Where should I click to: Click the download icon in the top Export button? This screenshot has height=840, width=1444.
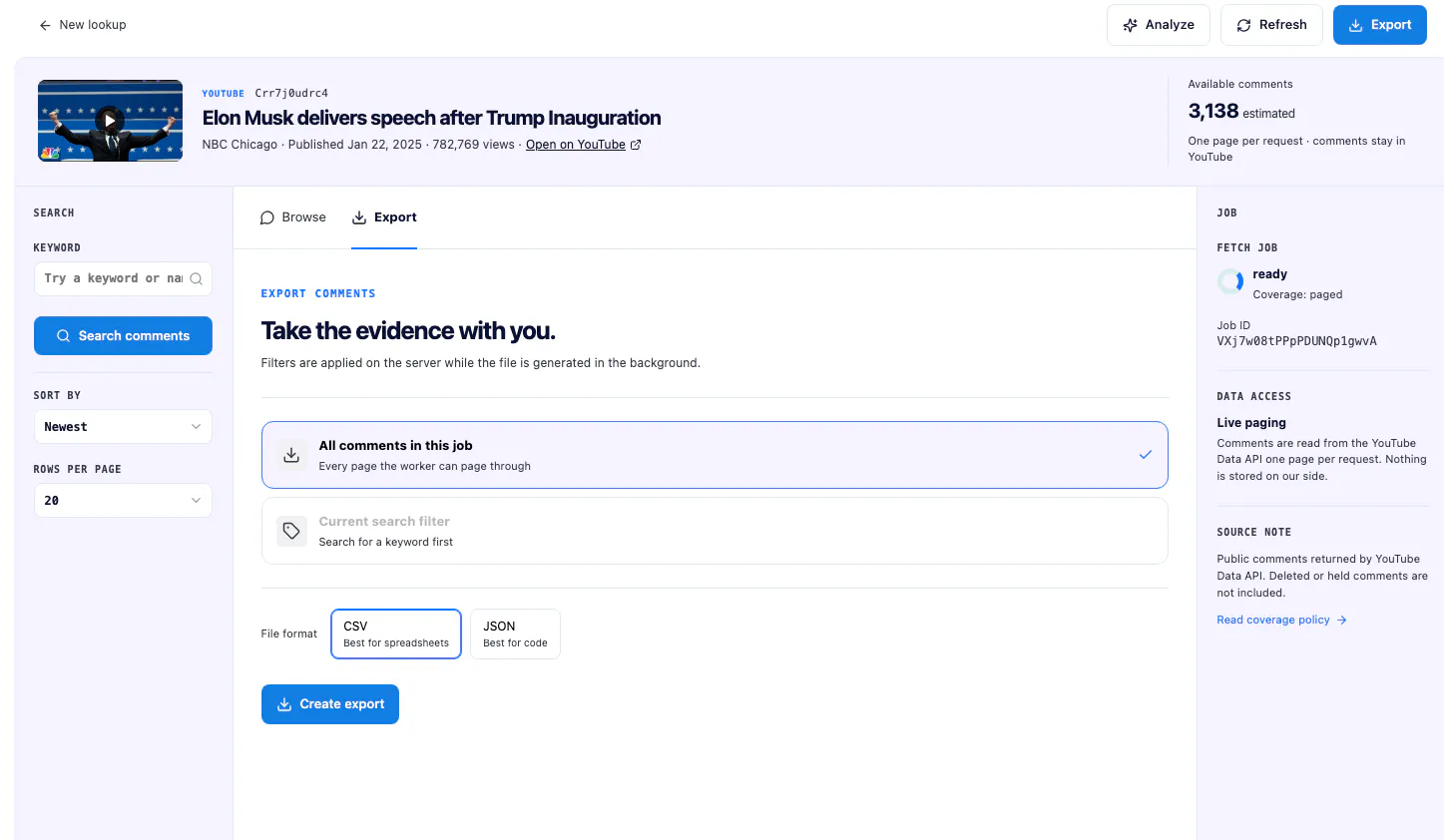[1355, 25]
